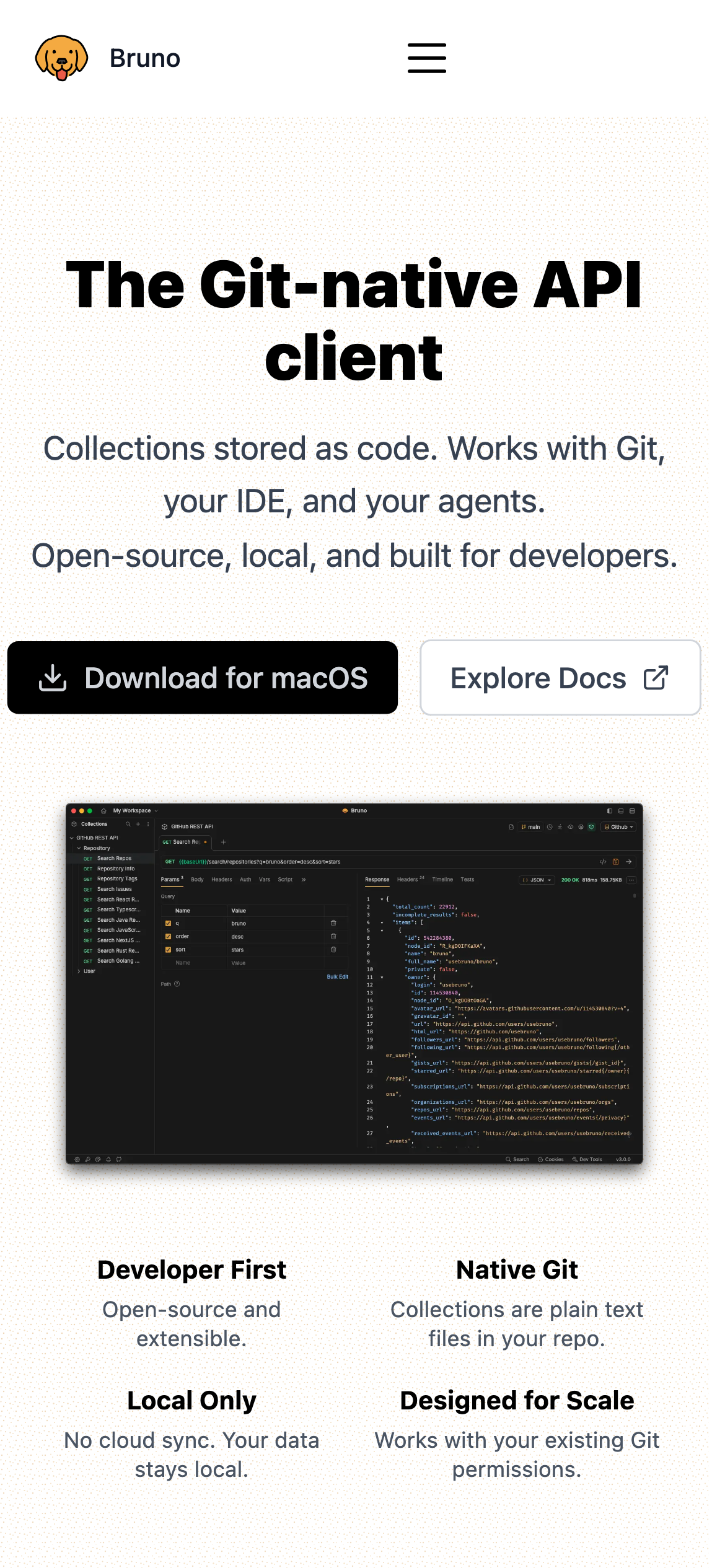
Task: Click the Explore Docs button
Action: pyautogui.click(x=560, y=678)
